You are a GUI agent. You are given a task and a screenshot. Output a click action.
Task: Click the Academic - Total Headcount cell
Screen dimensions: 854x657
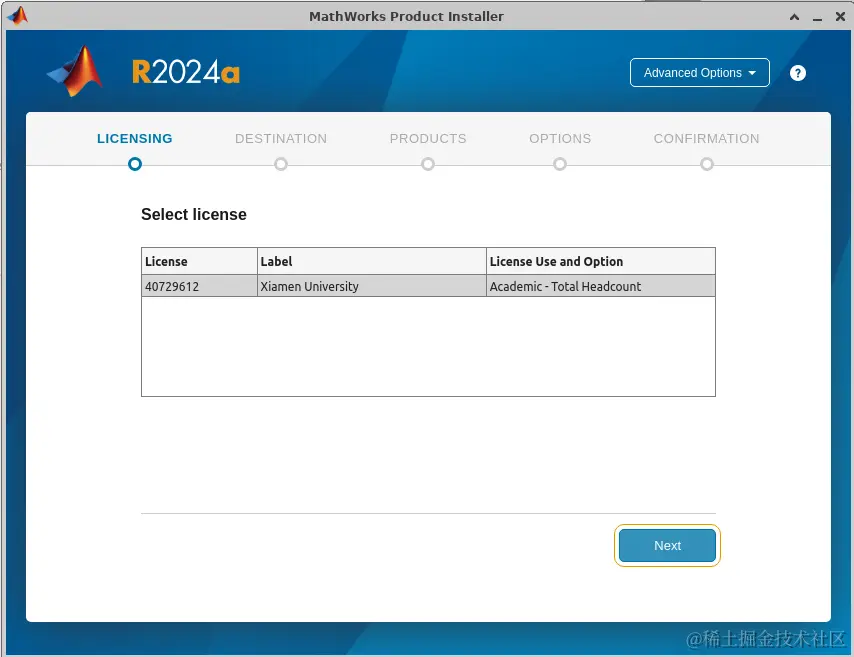(601, 286)
